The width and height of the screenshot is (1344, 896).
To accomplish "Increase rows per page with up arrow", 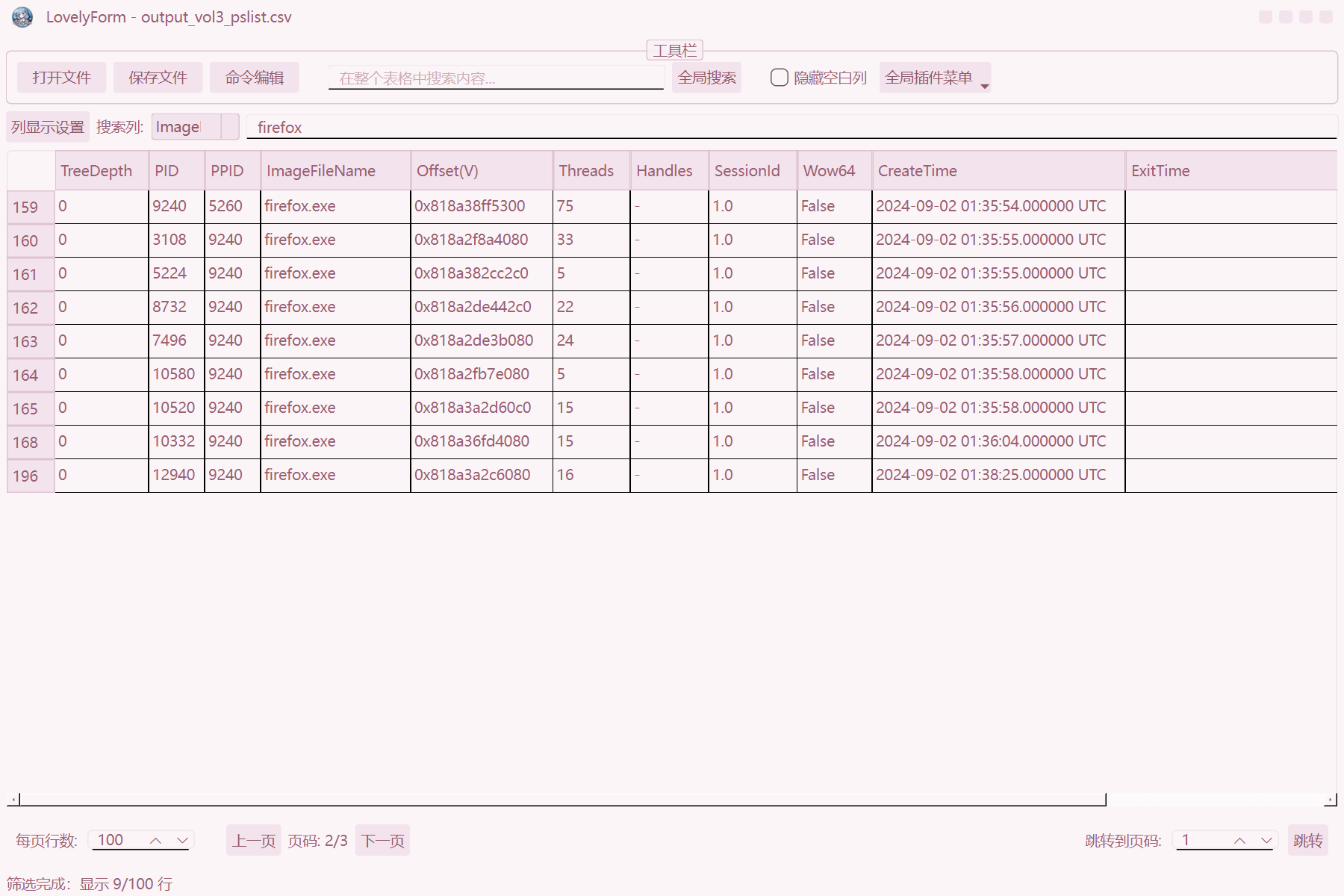I will [156, 841].
